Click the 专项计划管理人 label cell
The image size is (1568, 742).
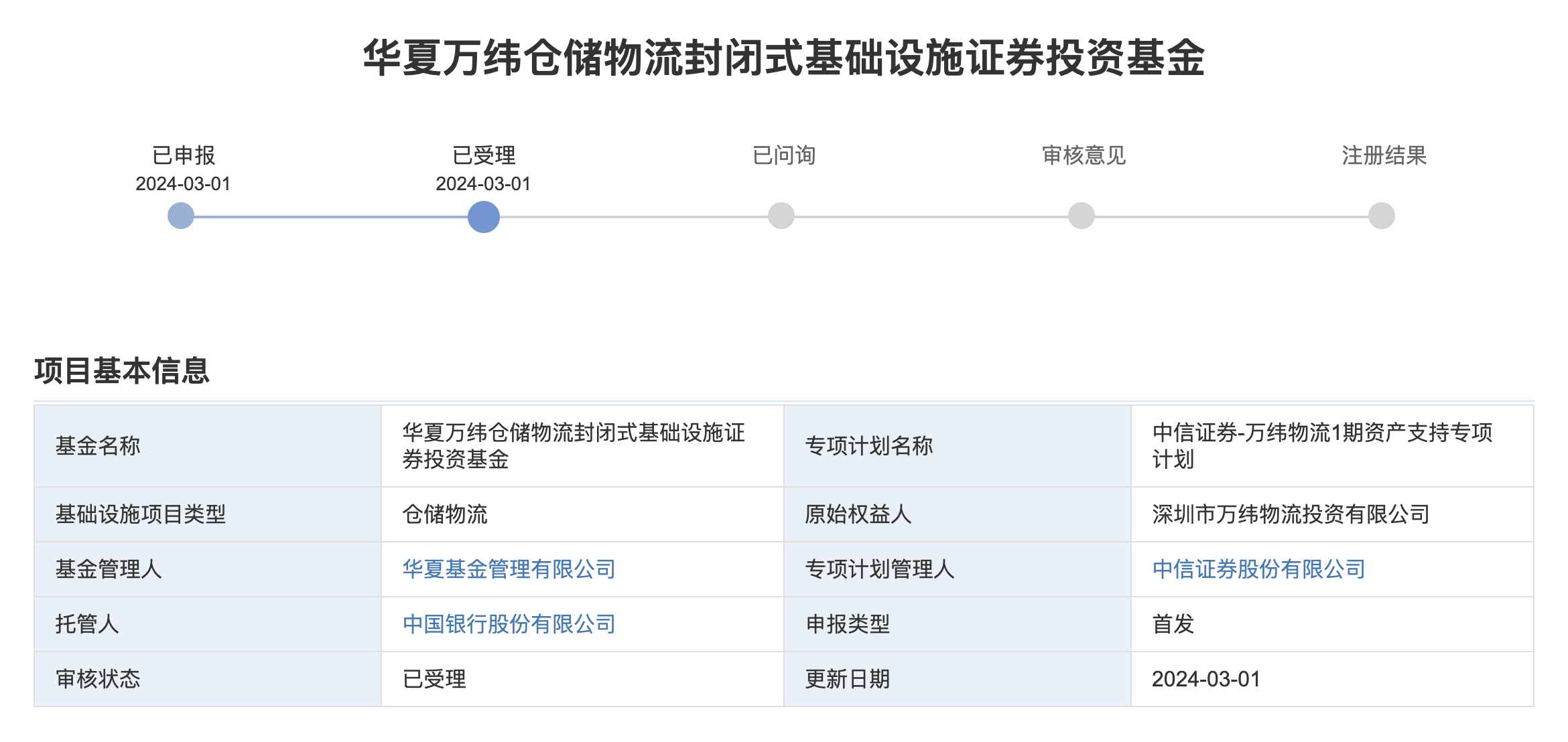coord(958,569)
